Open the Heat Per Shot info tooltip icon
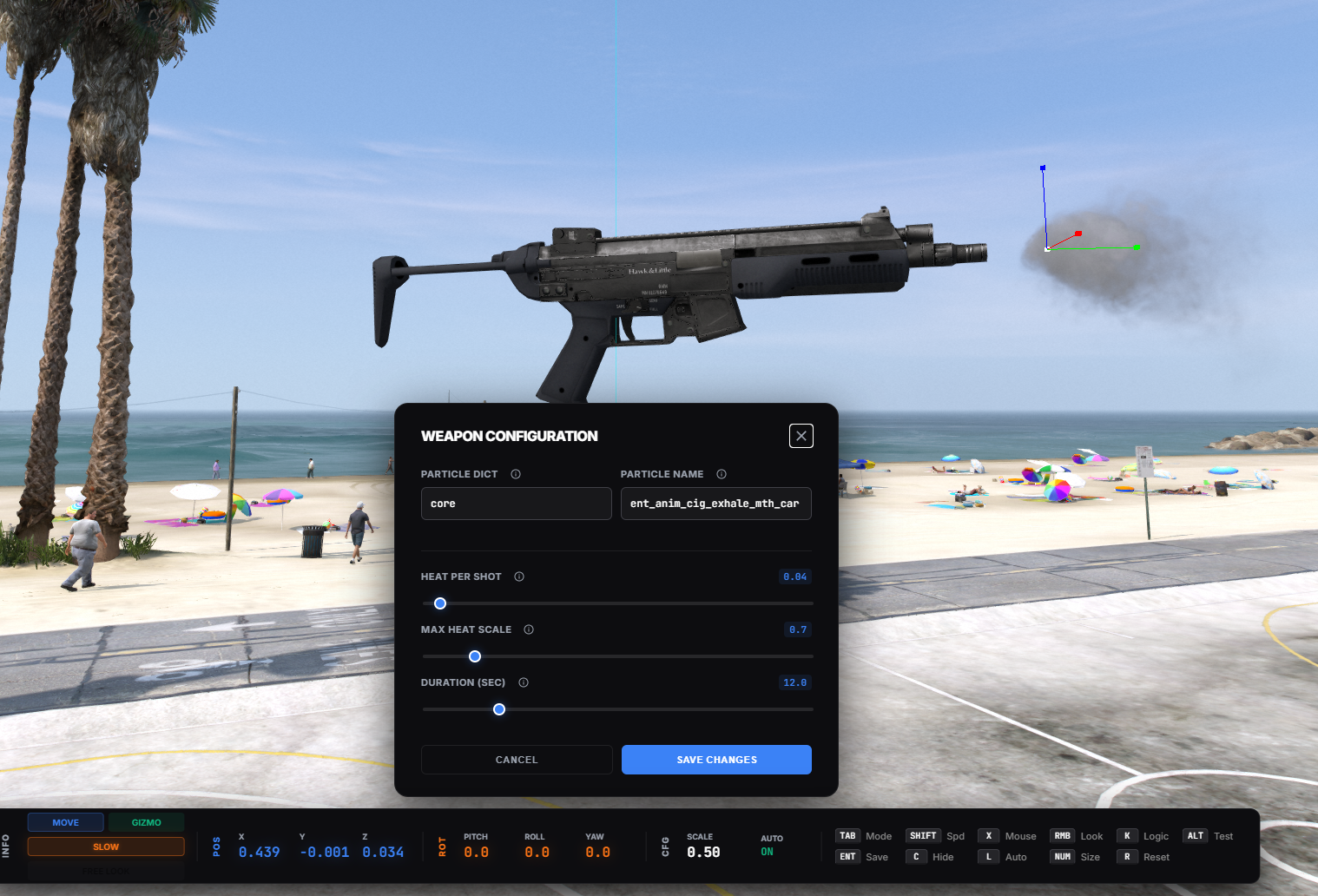 click(519, 576)
